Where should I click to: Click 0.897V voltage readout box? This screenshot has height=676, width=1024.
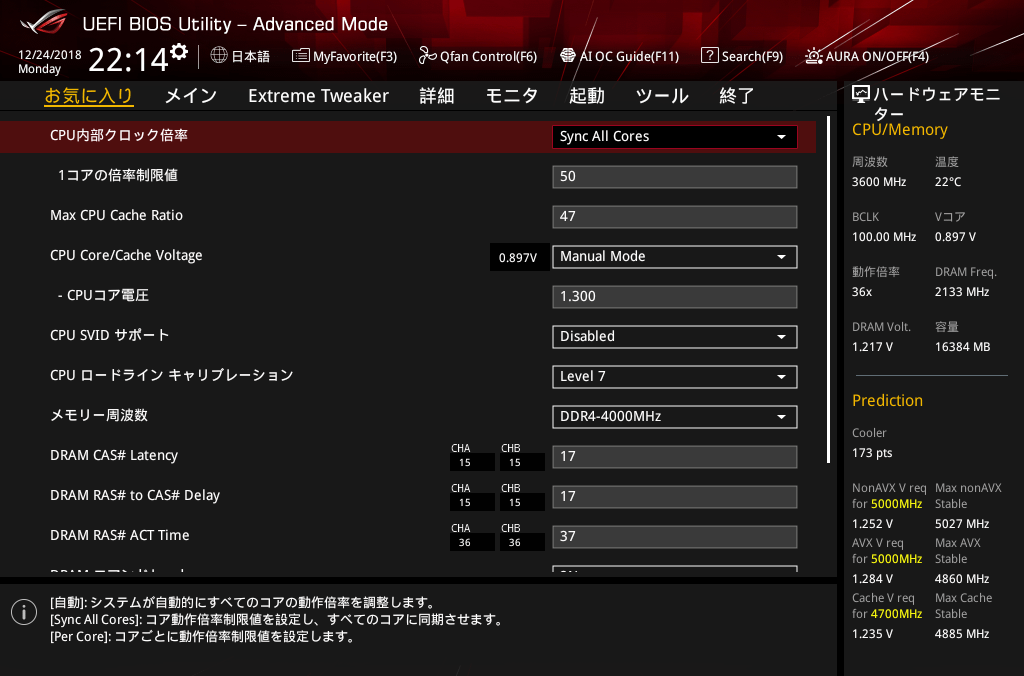tap(519, 257)
